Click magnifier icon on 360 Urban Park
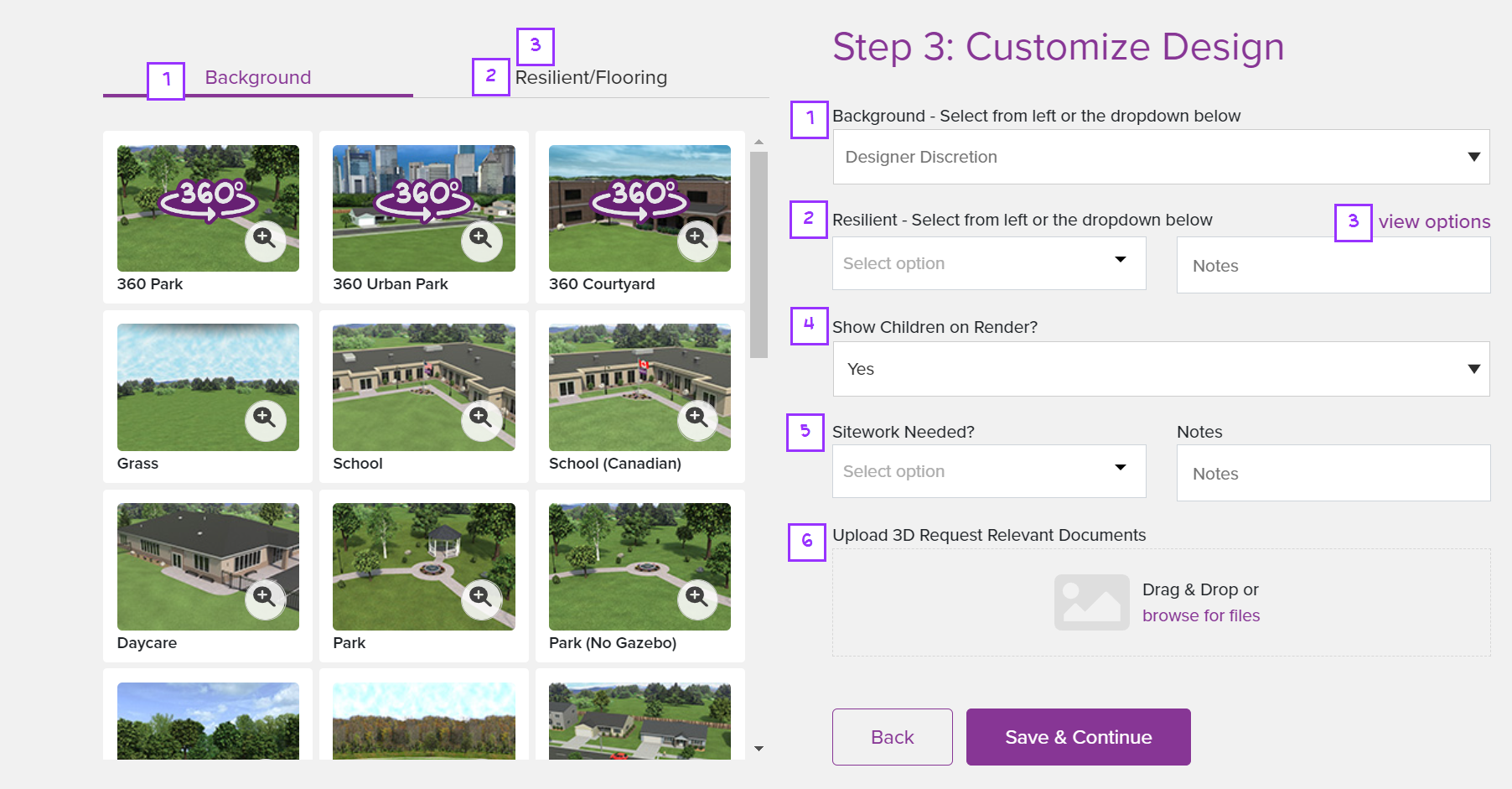Screen dimensions: 1512x789 [x=481, y=240]
